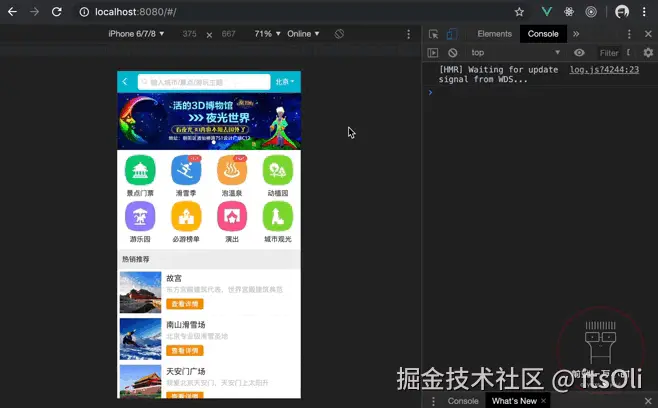Close the What's New tab

[543, 401]
